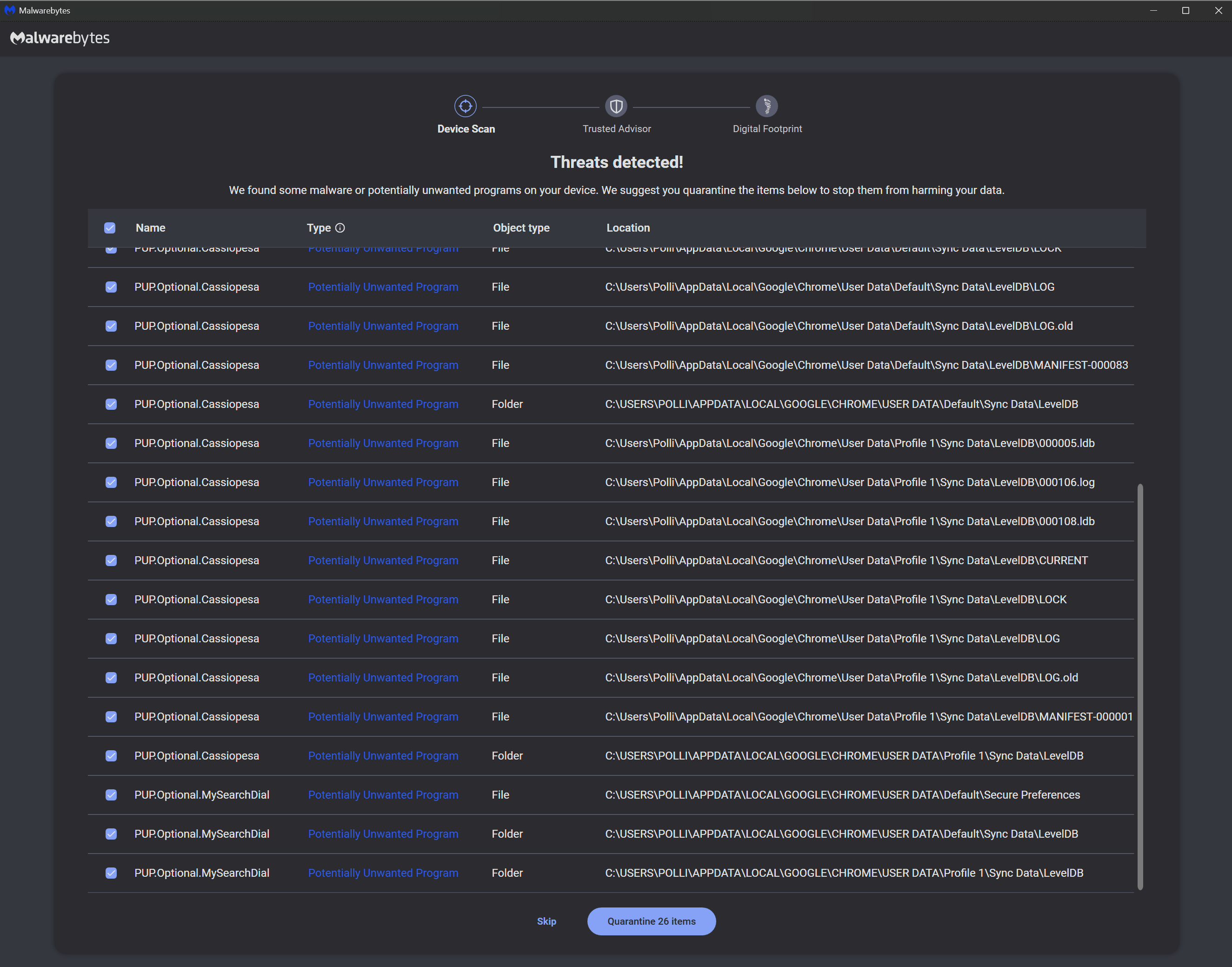This screenshot has height=967, width=1232.
Task: Uncheck the Profile 1 LevelDB\CURRENT row checkbox
Action: (111, 560)
